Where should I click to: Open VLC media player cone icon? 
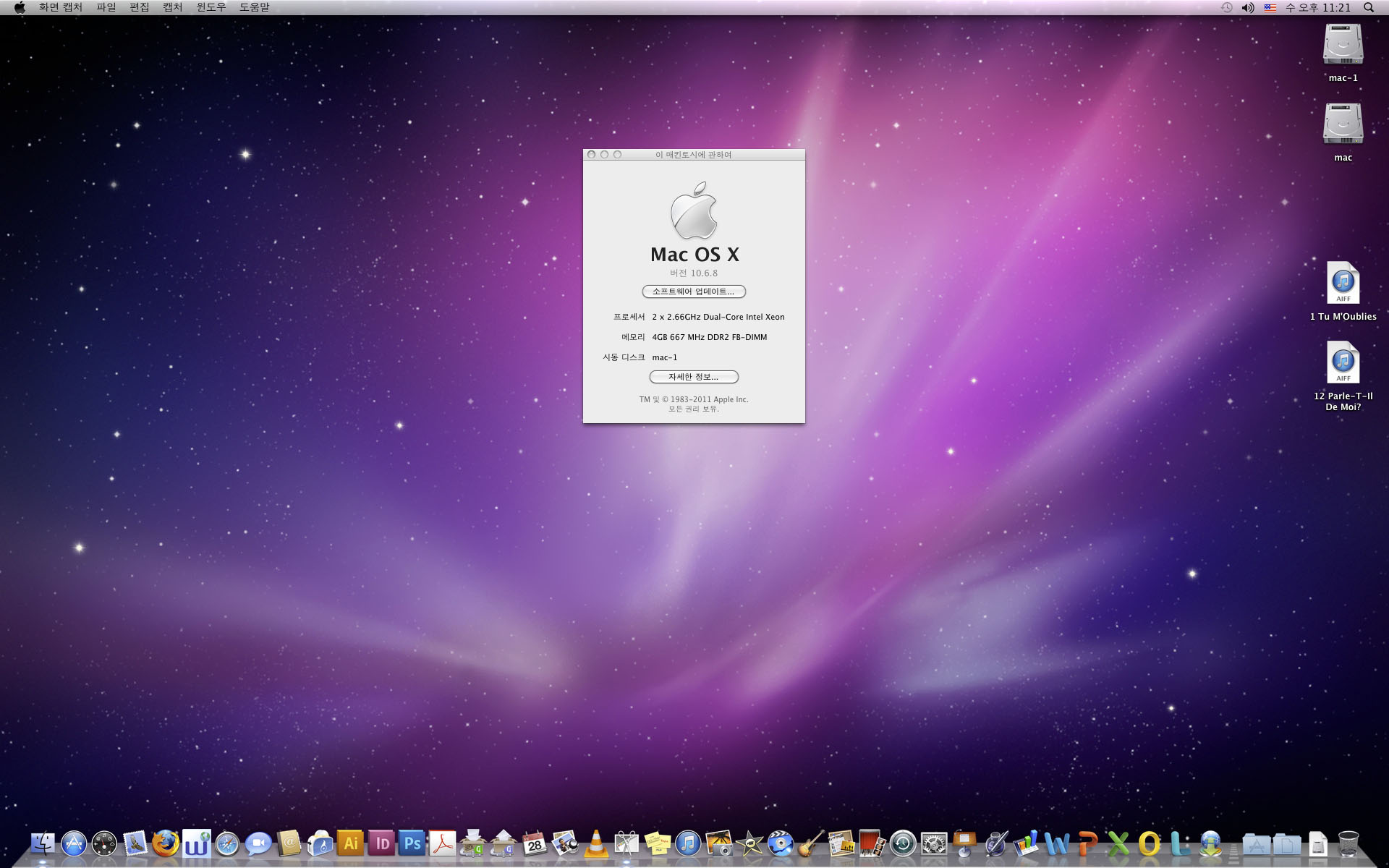[595, 843]
